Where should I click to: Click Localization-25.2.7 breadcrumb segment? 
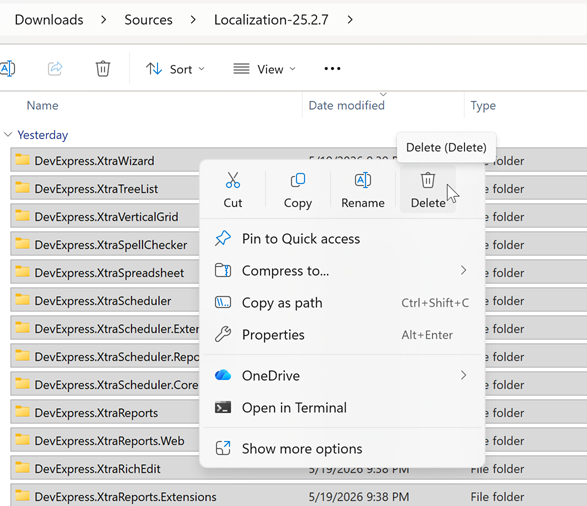[271, 19]
